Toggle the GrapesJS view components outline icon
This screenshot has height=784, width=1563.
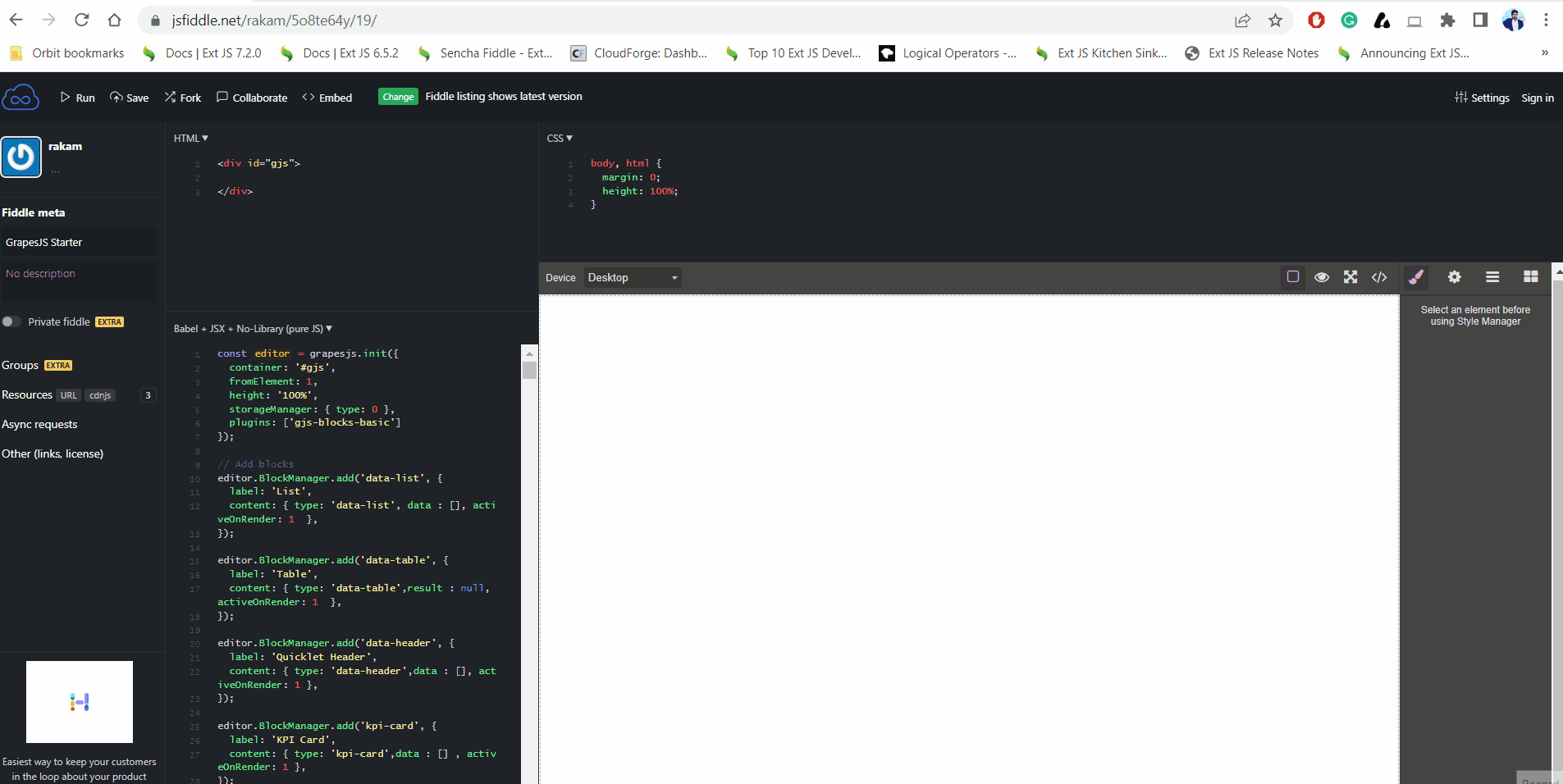pyautogui.click(x=1293, y=277)
